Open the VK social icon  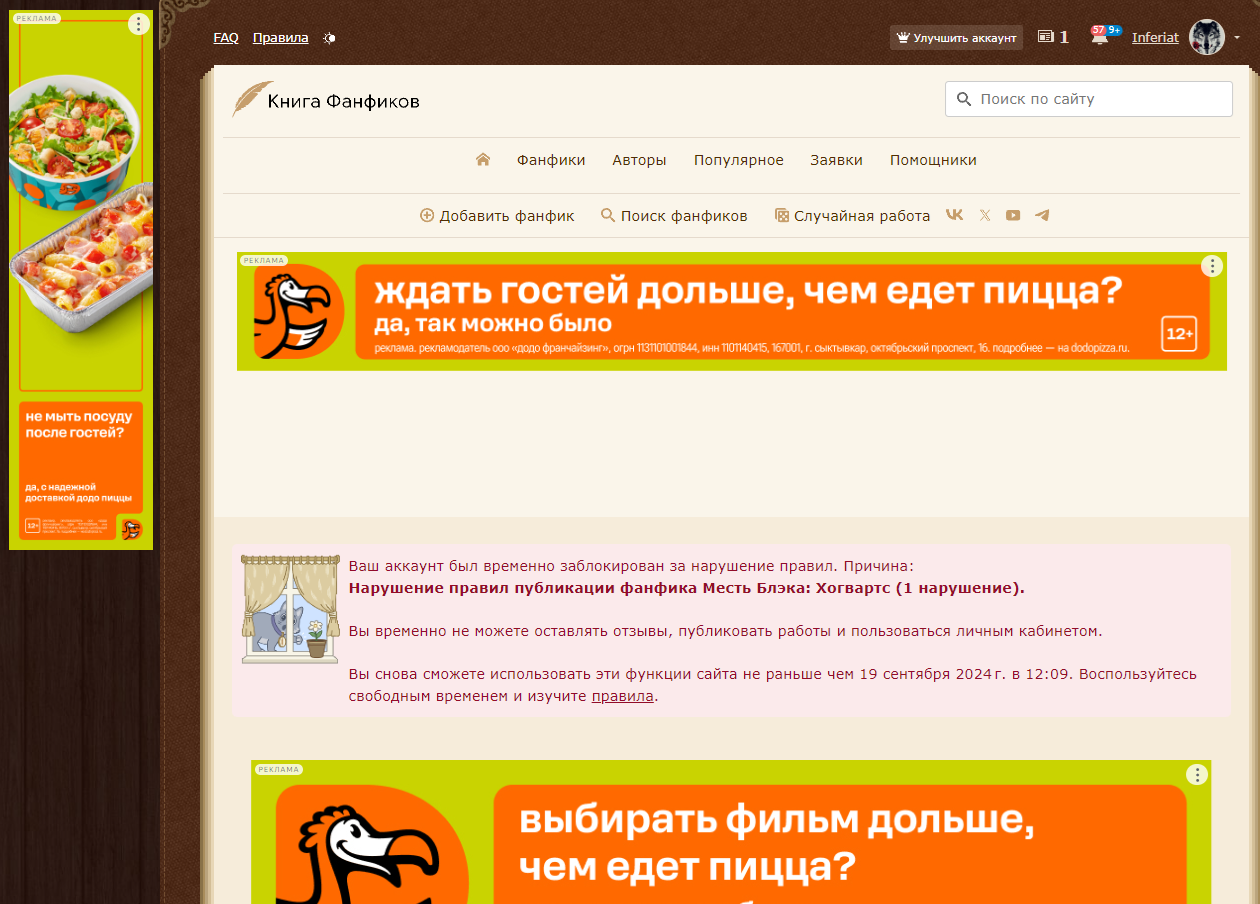coord(954,215)
